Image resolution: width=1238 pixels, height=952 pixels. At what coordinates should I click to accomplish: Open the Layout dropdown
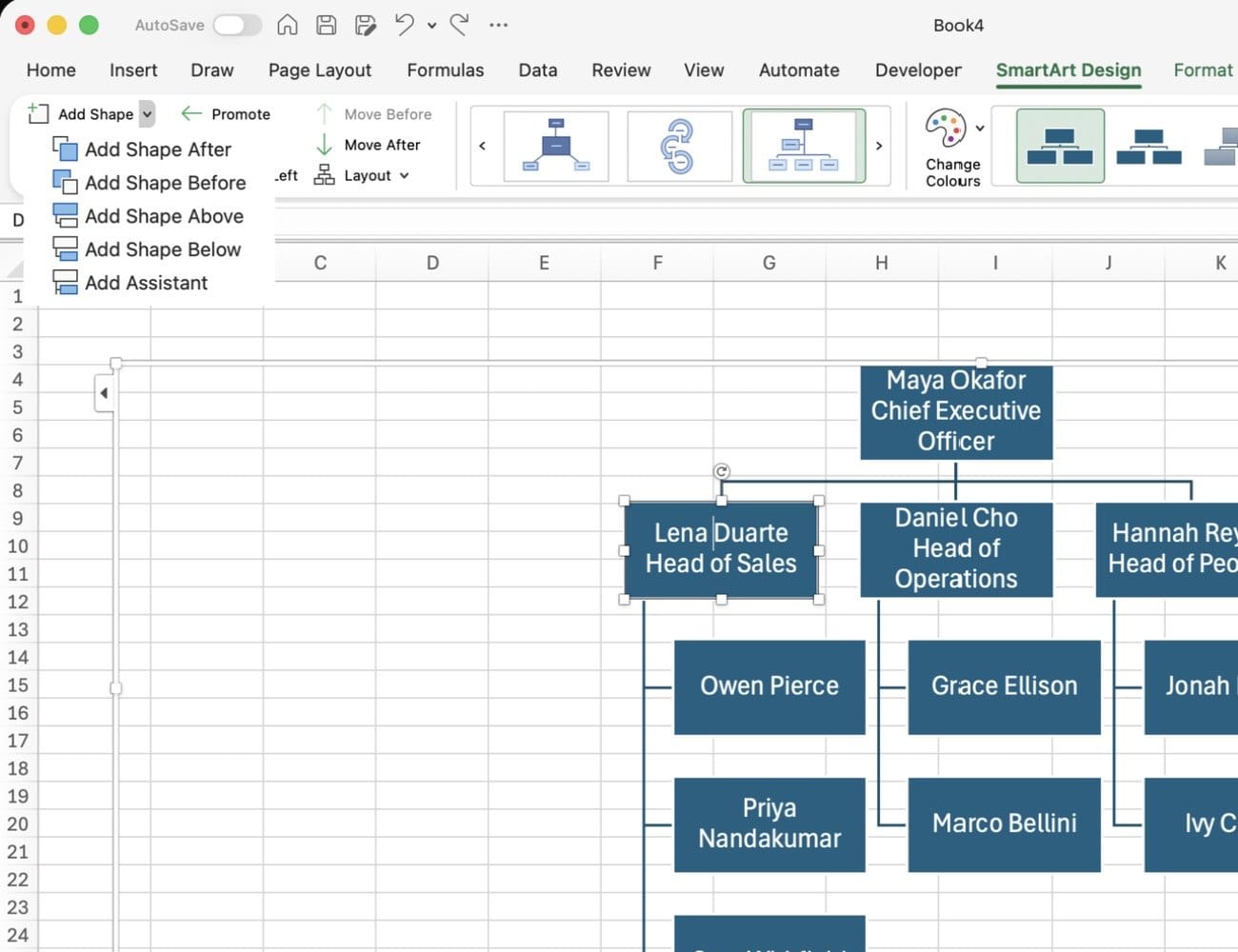[362, 175]
